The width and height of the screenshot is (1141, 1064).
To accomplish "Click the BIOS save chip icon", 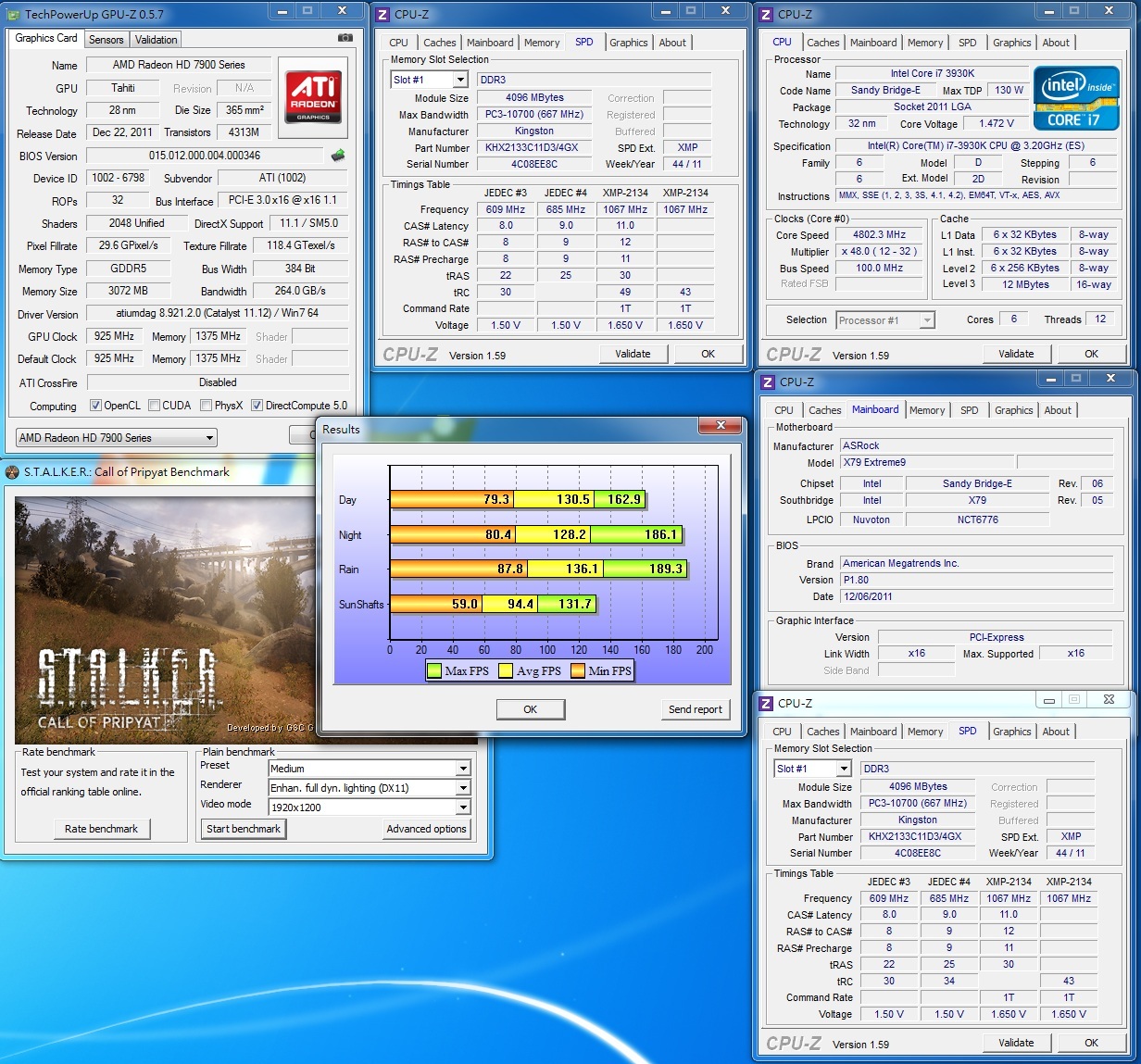I will point(338,156).
